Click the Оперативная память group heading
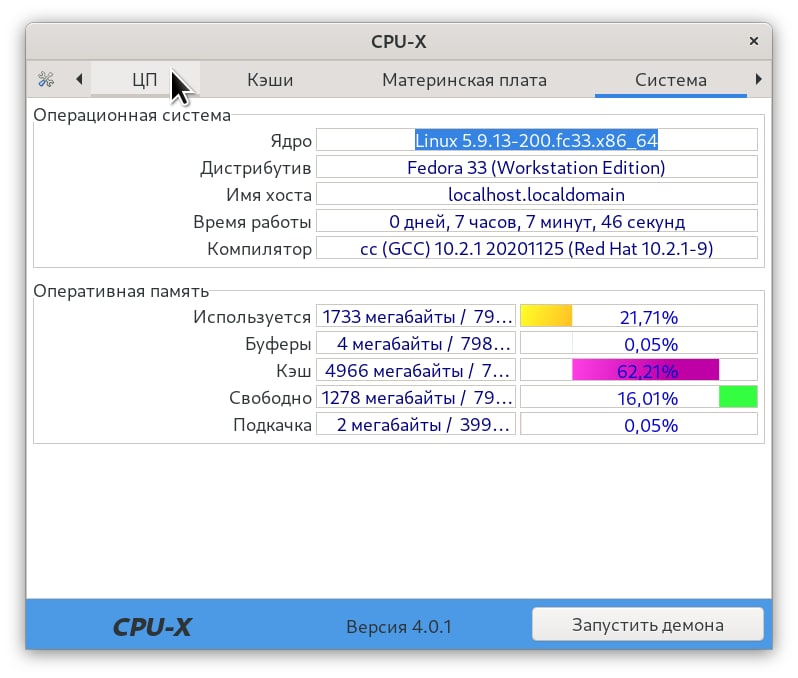Image resolution: width=798 pixels, height=678 pixels. pos(121,291)
